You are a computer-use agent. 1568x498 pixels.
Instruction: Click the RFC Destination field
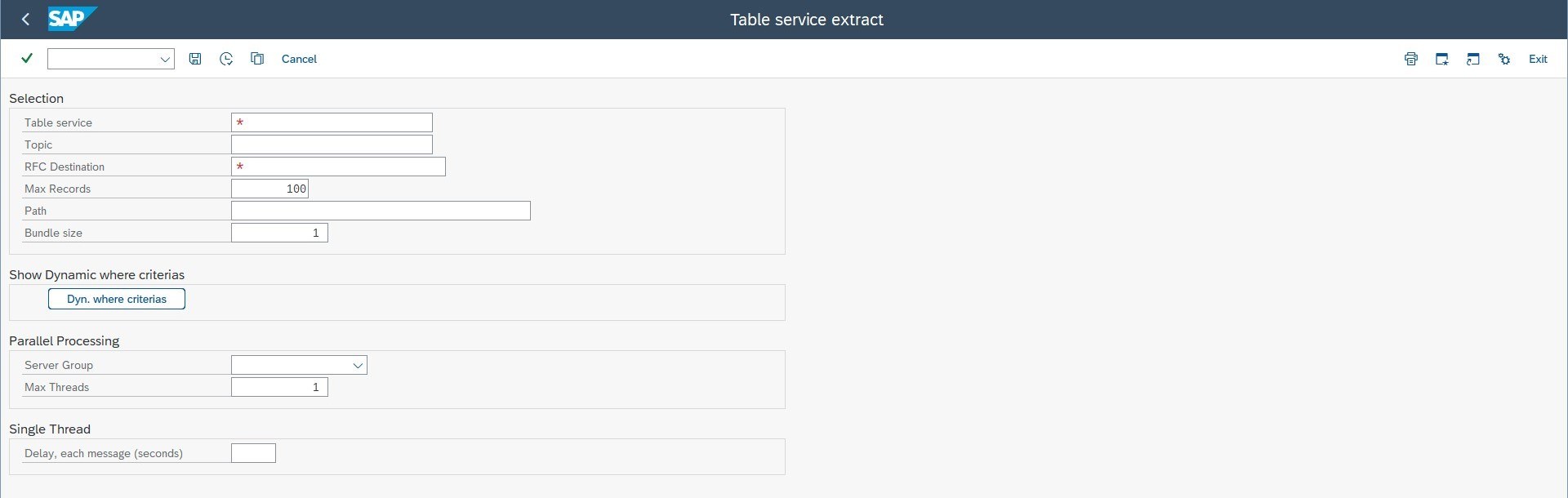(x=338, y=167)
